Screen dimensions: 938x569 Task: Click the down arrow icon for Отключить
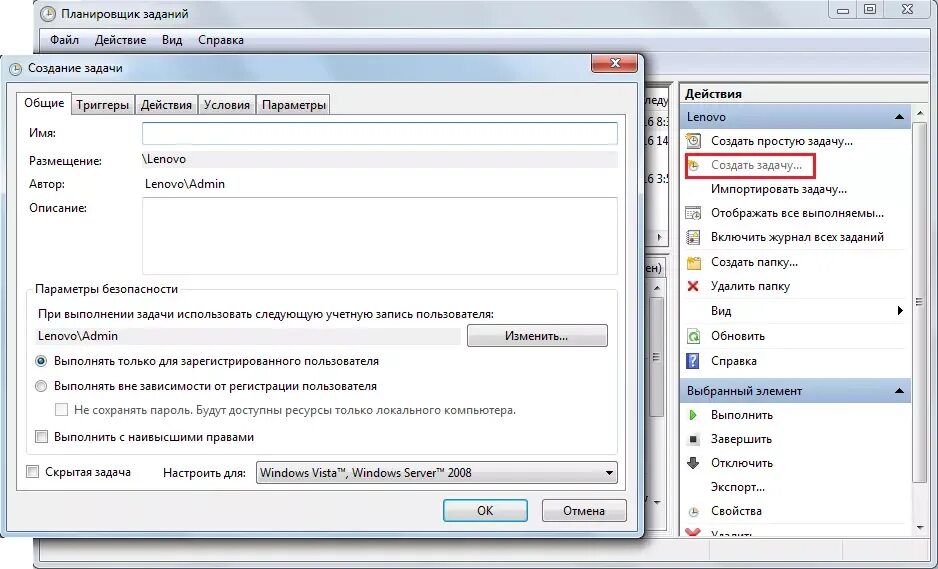[x=693, y=462]
